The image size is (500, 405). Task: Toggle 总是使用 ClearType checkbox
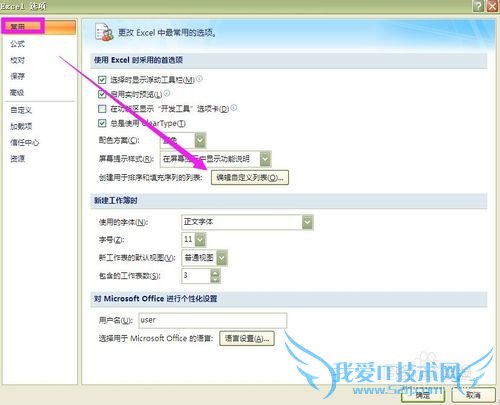pyautogui.click(x=102, y=123)
